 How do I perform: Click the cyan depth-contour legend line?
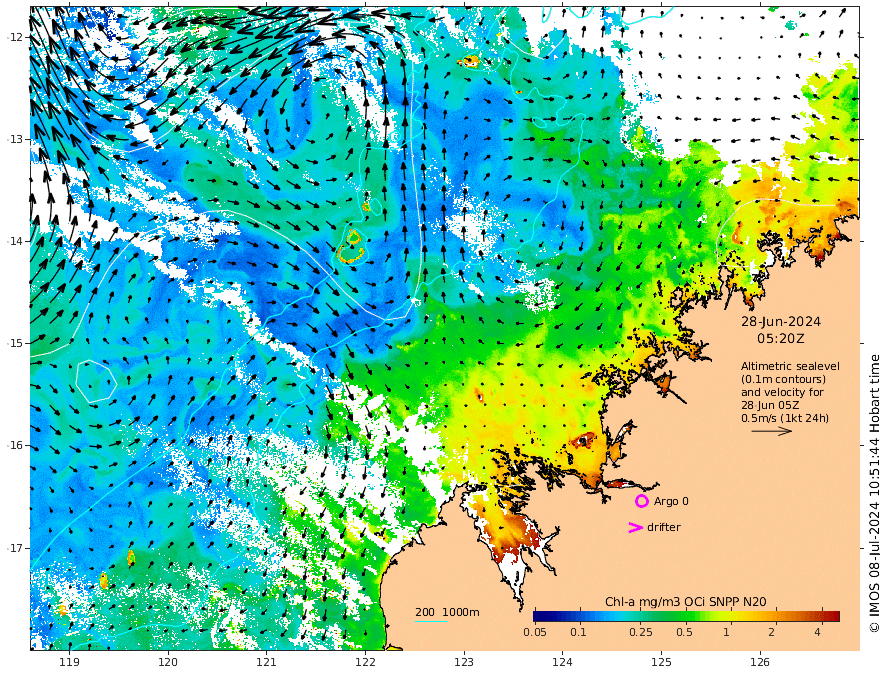431,621
